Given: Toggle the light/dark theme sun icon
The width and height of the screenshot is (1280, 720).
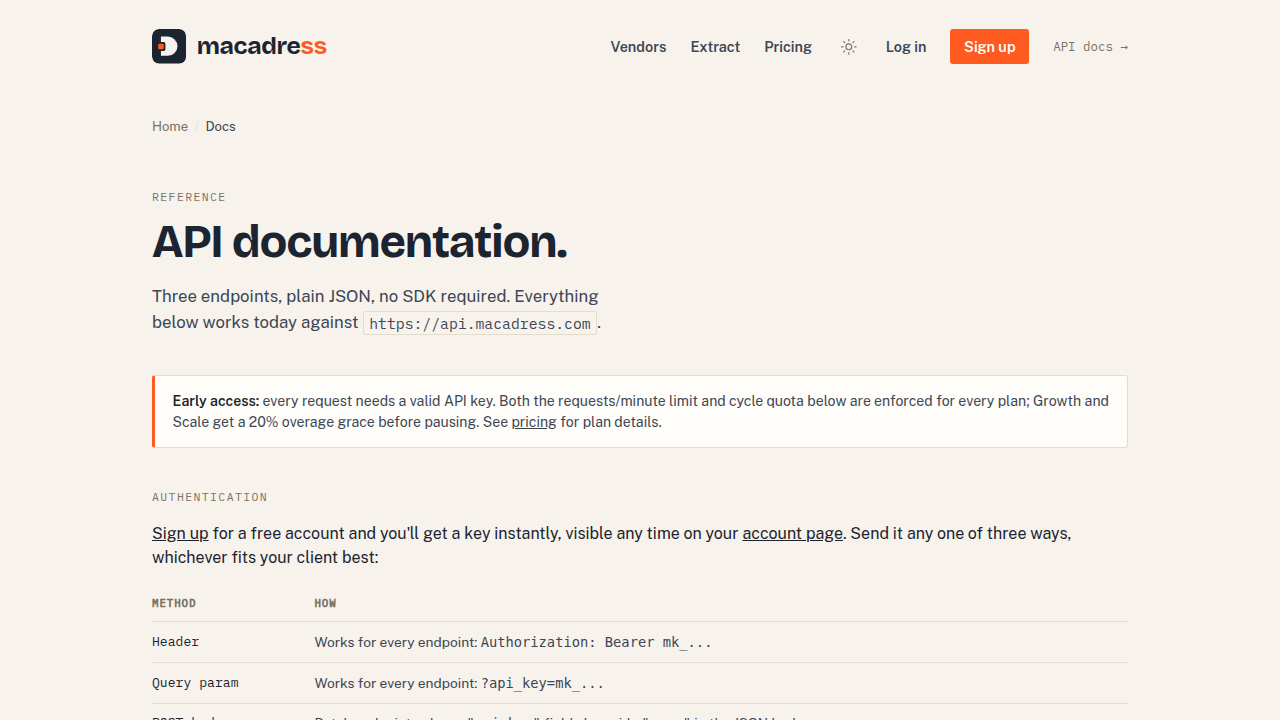Looking at the screenshot, I should point(849,47).
